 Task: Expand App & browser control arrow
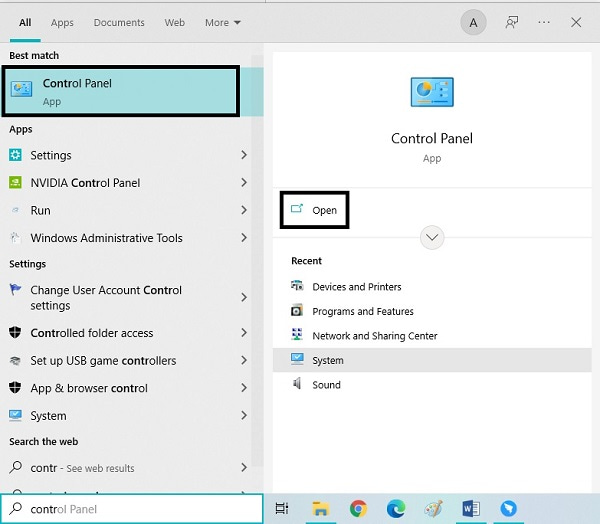click(244, 388)
